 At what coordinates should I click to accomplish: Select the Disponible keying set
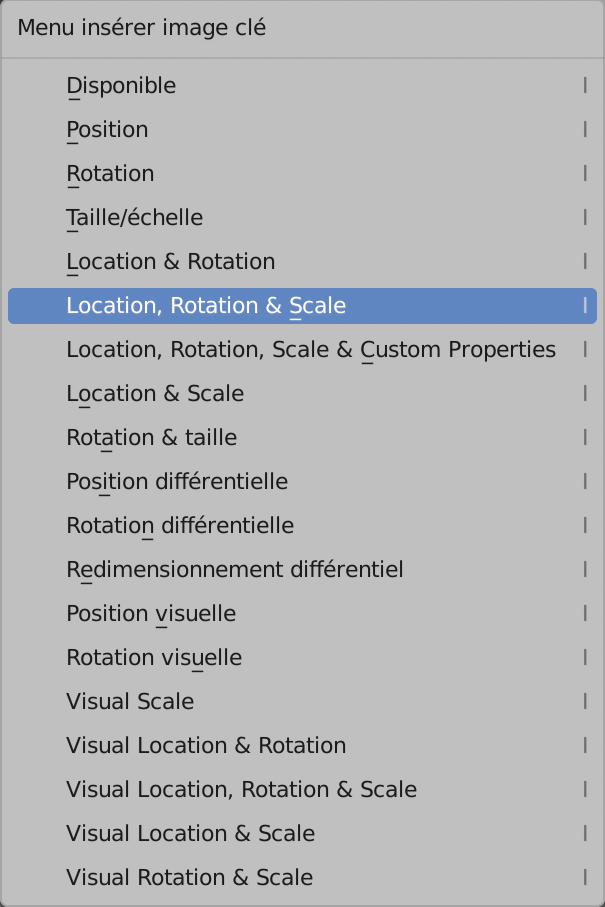click(121, 86)
